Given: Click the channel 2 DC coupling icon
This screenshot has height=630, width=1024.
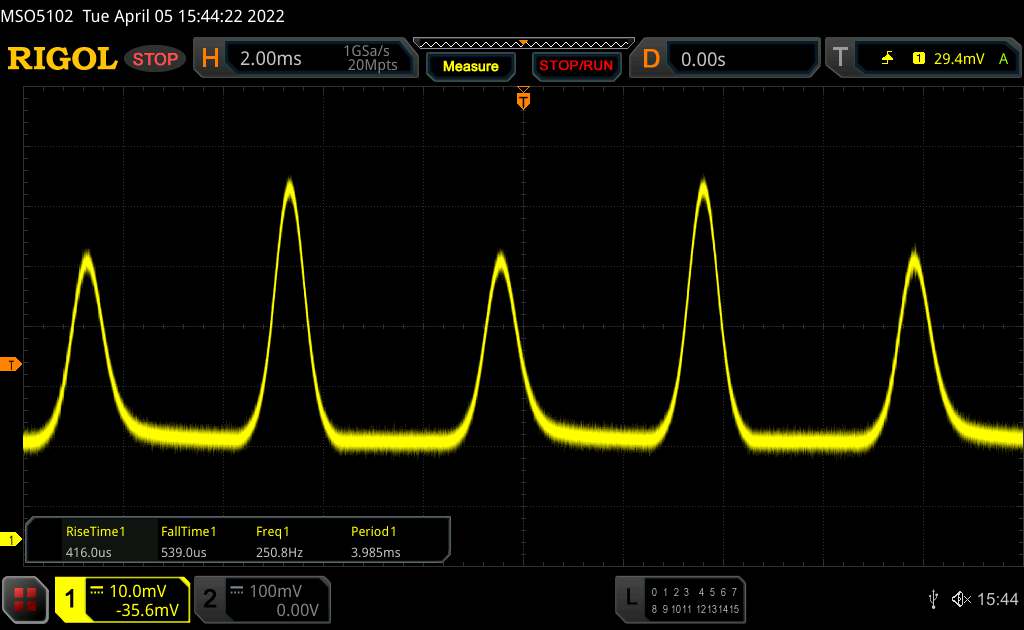Looking at the screenshot, I should click(x=236, y=590).
